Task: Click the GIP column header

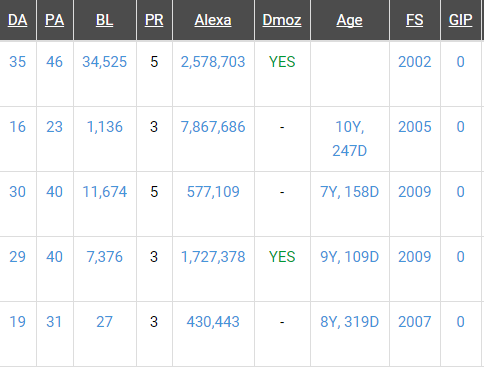Action: pyautogui.click(x=460, y=20)
